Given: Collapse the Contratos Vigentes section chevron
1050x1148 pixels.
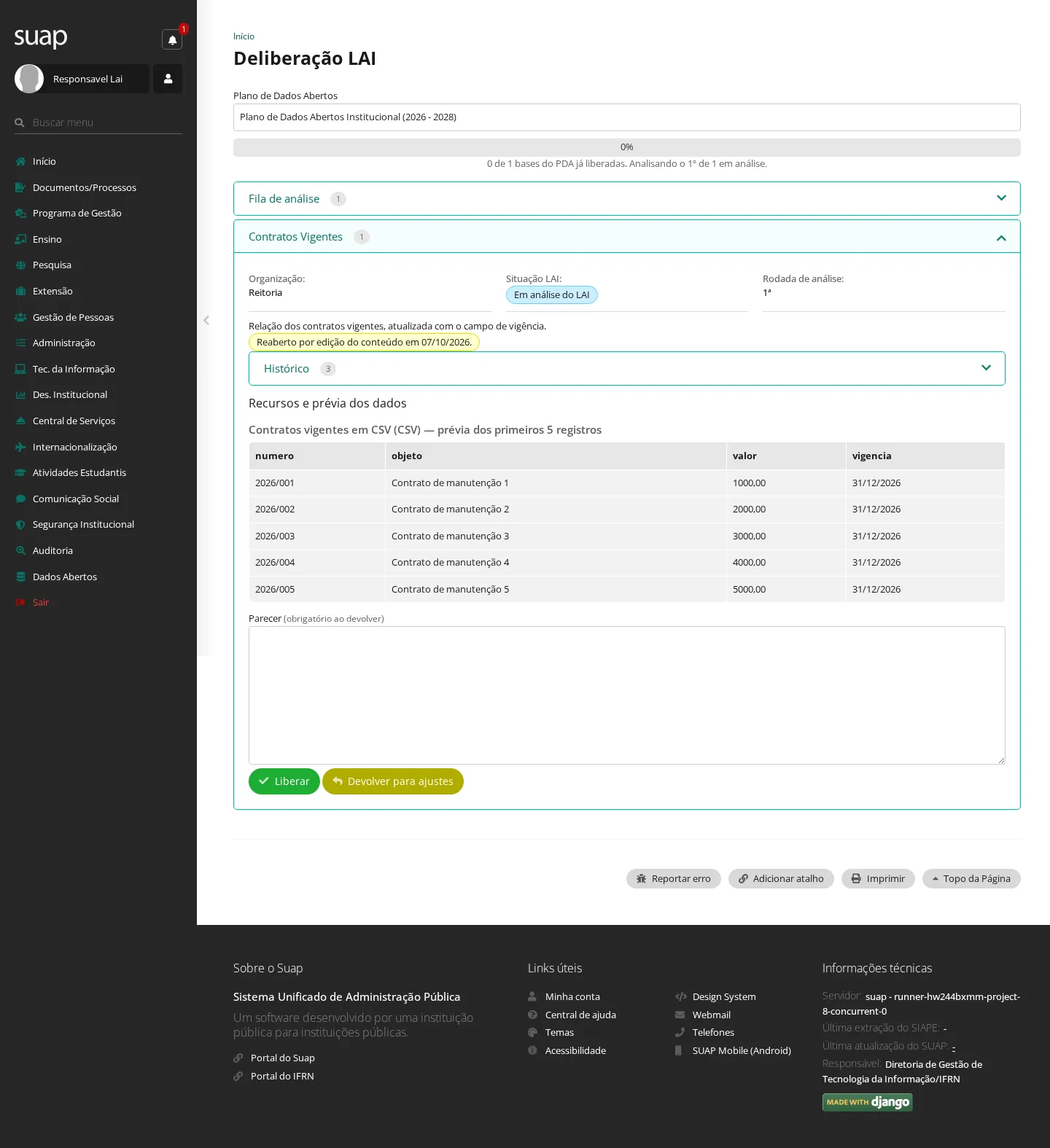Looking at the screenshot, I should coord(1001,238).
